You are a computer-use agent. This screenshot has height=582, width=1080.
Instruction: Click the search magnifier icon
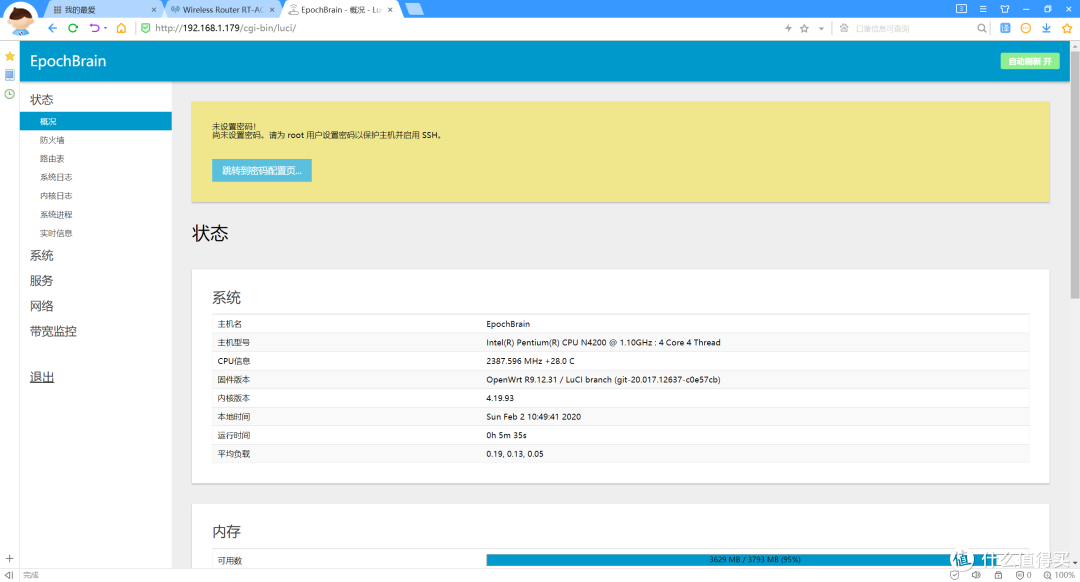(982, 28)
